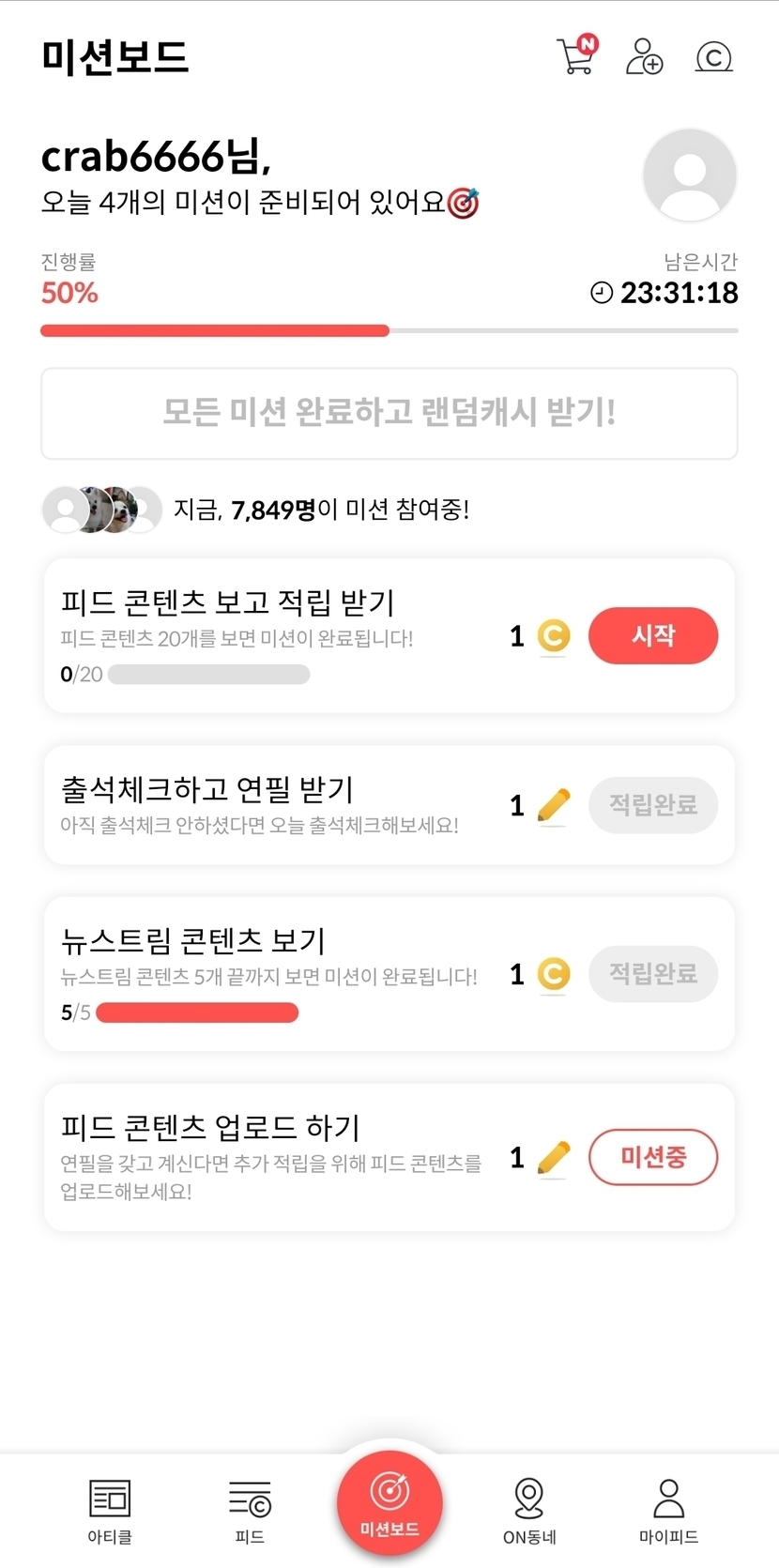Tap pencil icon on 출석체크 mission
This screenshot has width=779, height=1568.
click(554, 805)
